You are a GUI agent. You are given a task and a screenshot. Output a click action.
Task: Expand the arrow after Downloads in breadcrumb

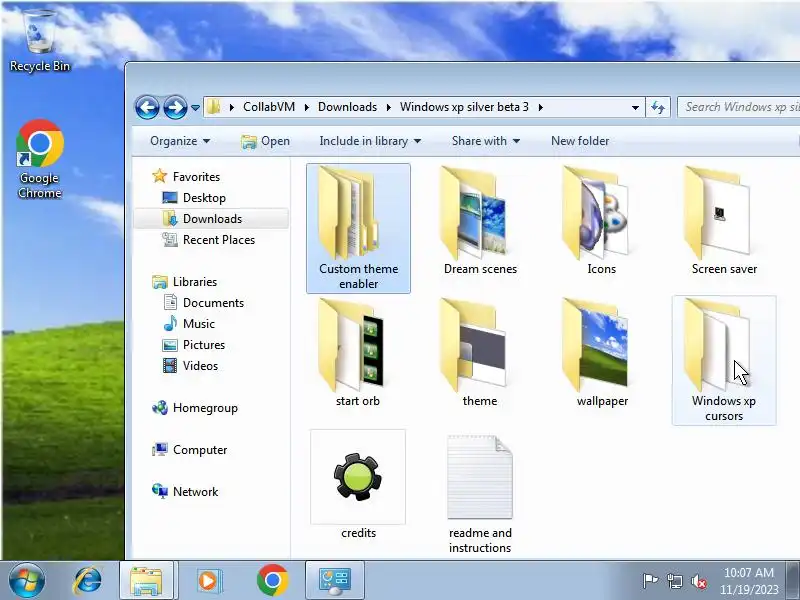[388, 107]
